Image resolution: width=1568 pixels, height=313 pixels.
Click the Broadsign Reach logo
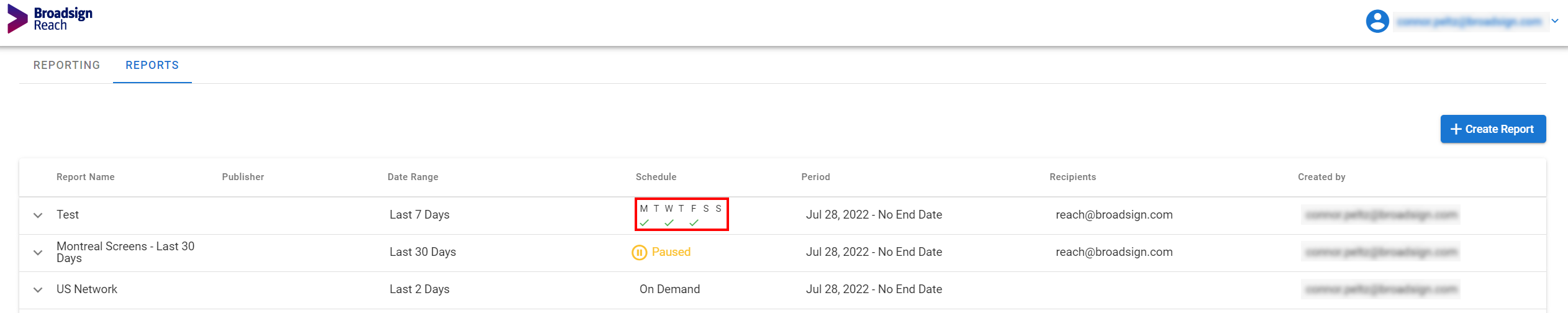50,19
